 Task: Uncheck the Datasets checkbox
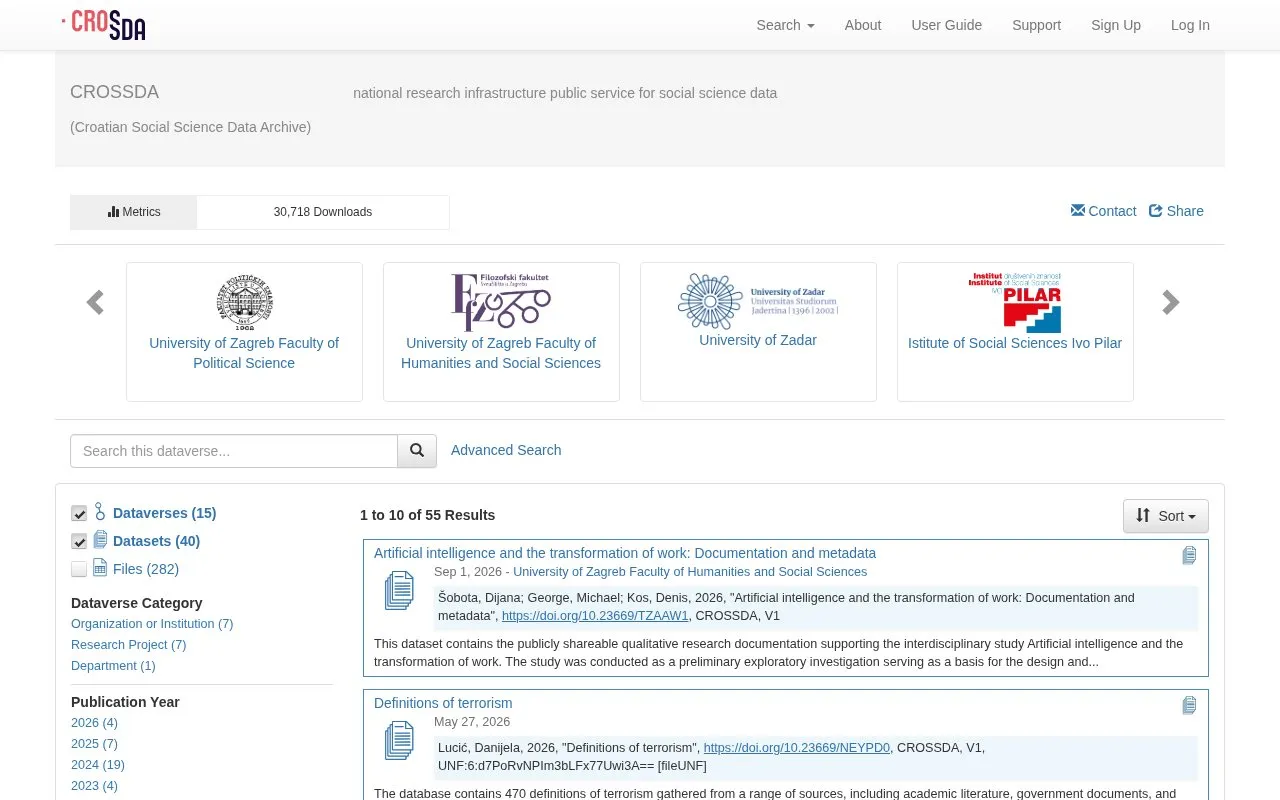79,541
